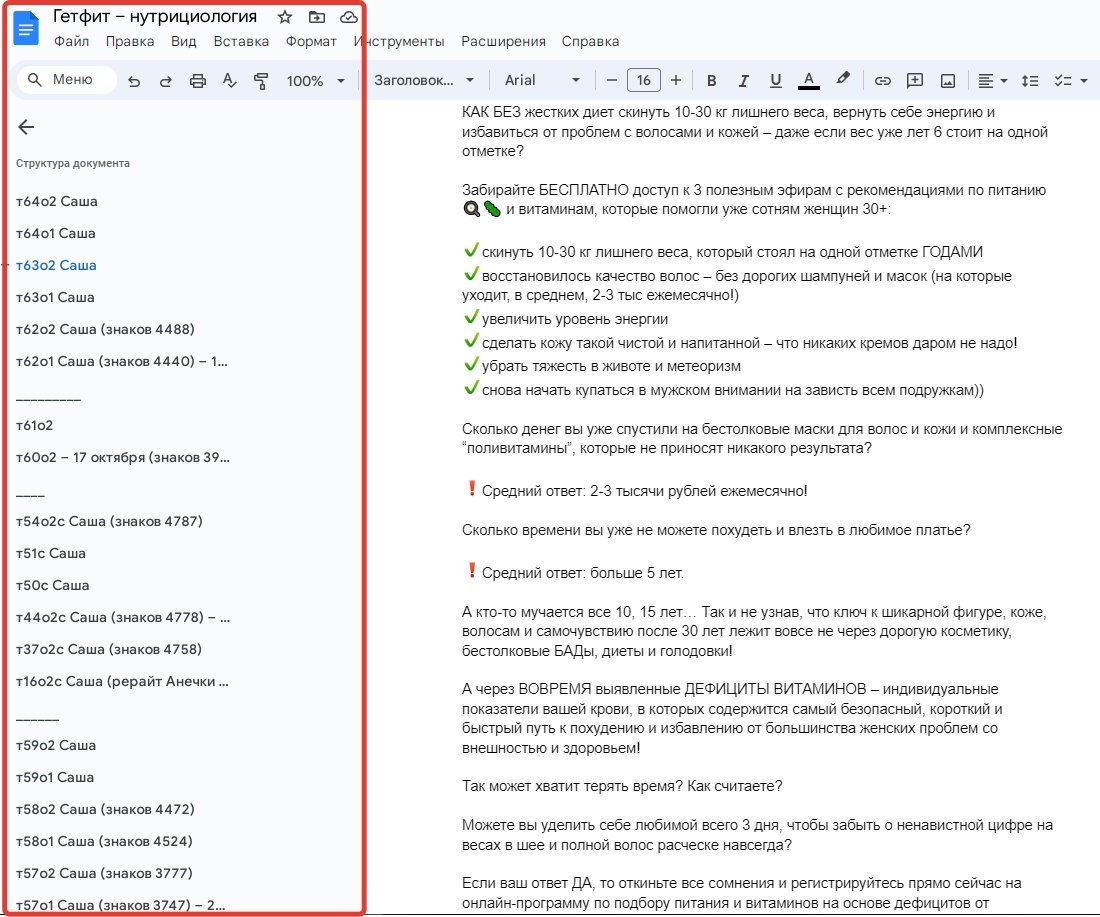Screen dimensions: 1100x917
Task: Activate the paint format tool
Action: [x=261, y=81]
